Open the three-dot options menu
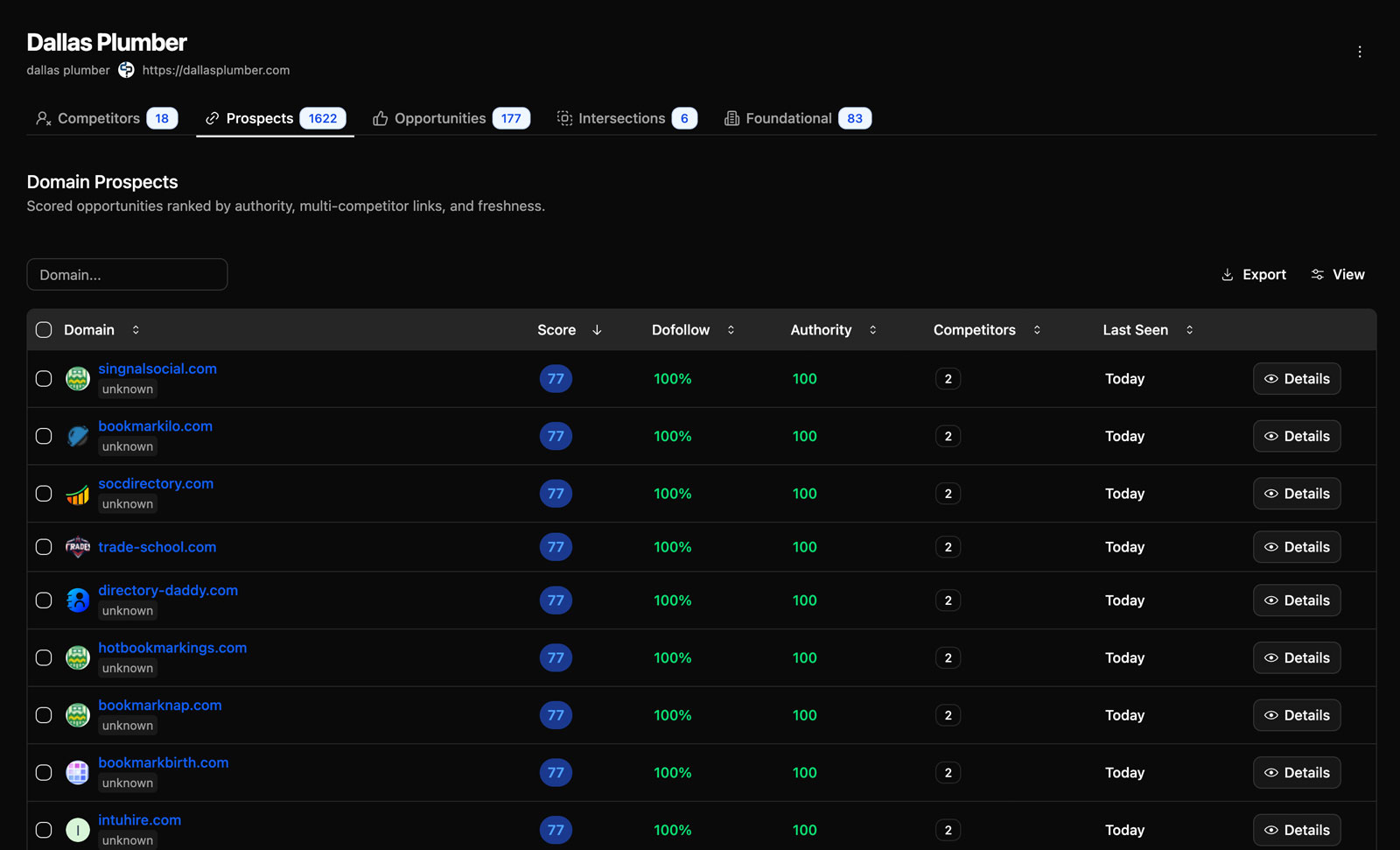Viewport: 1400px width, 850px height. point(1359,52)
